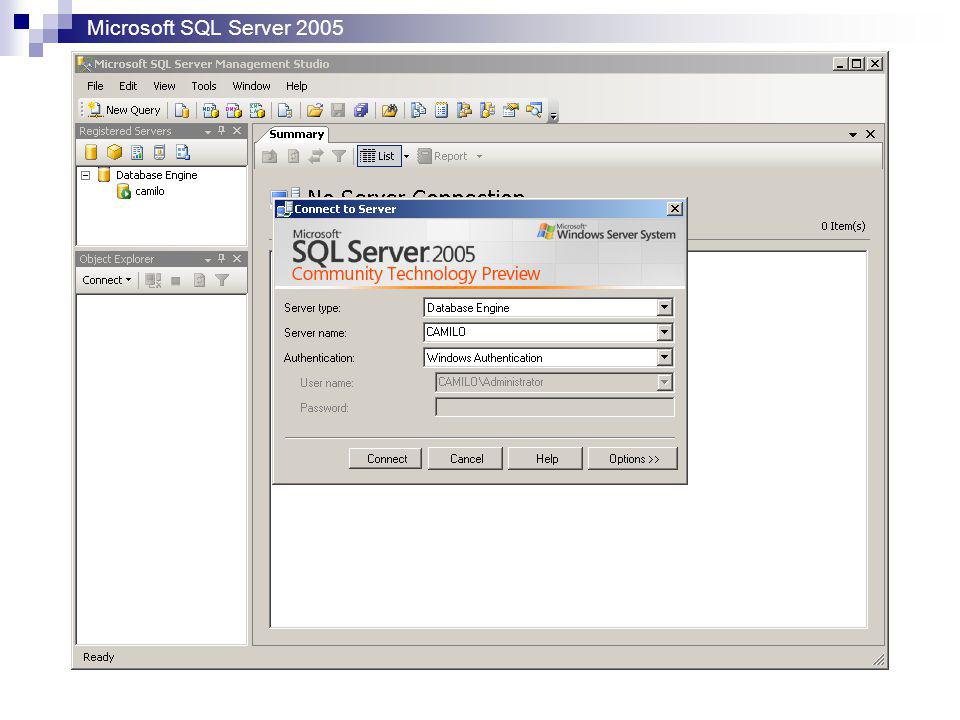The height and width of the screenshot is (720, 960).
Task: Toggle auto-hide pin on Registered Servers panel
Action: click(x=222, y=130)
